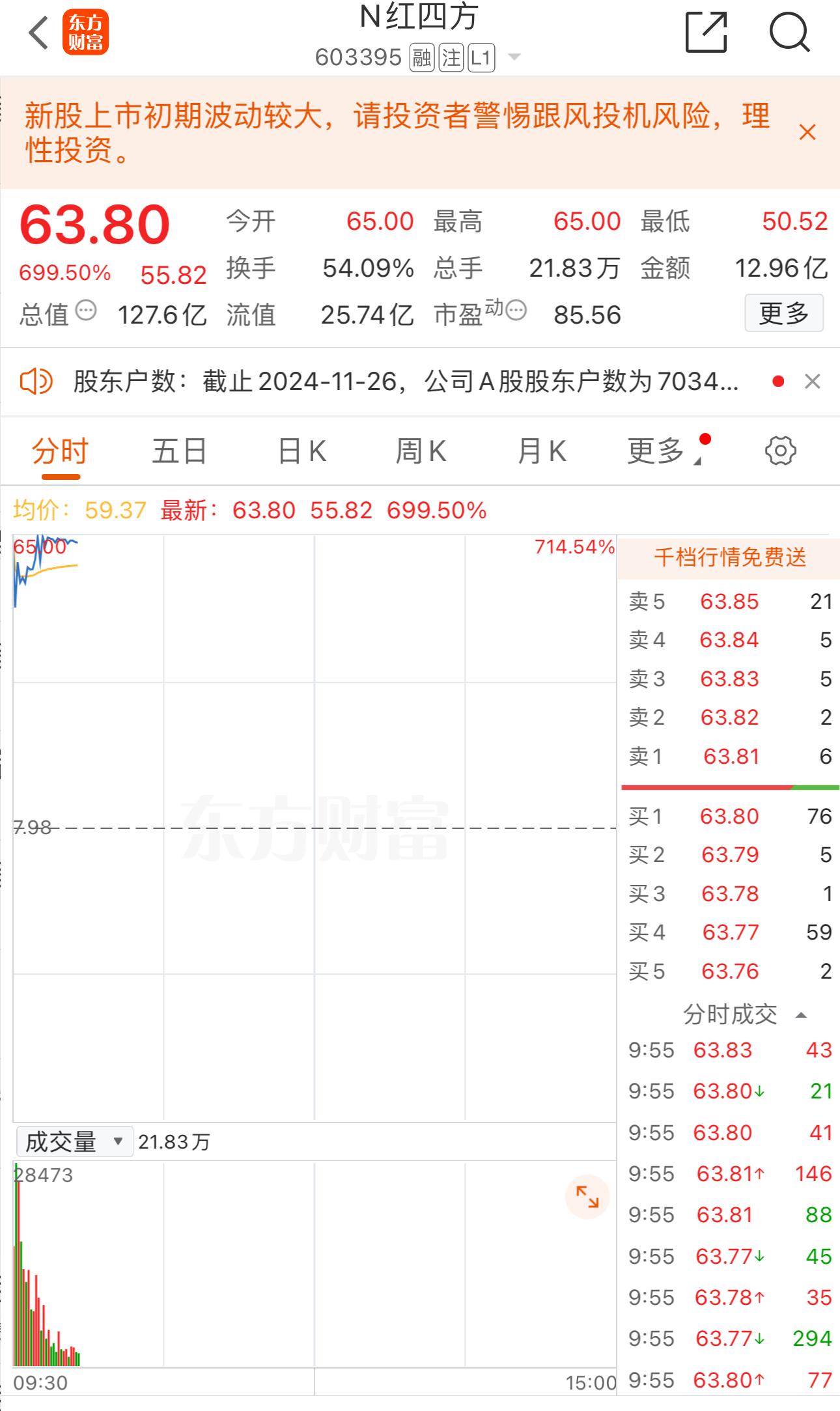
Task: Tap trade row 63.81↑ volume 146
Action: point(729,1174)
